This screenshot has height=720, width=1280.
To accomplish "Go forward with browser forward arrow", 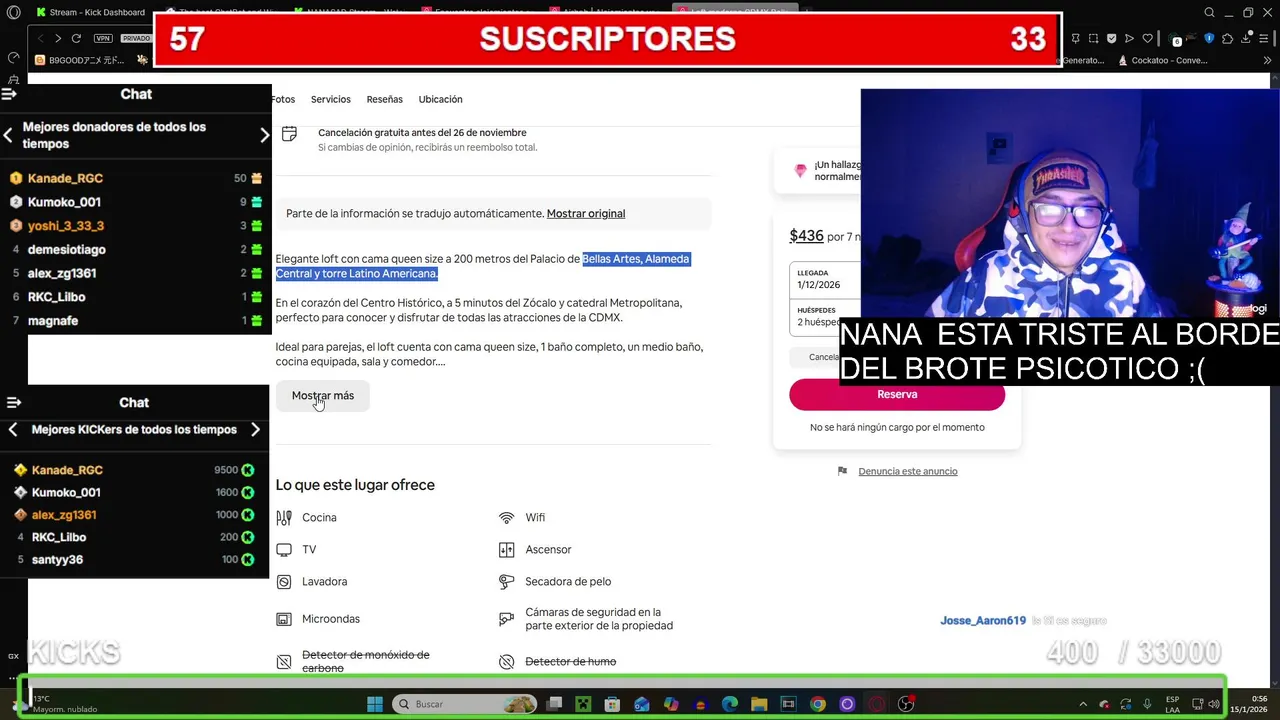I will [58, 38].
